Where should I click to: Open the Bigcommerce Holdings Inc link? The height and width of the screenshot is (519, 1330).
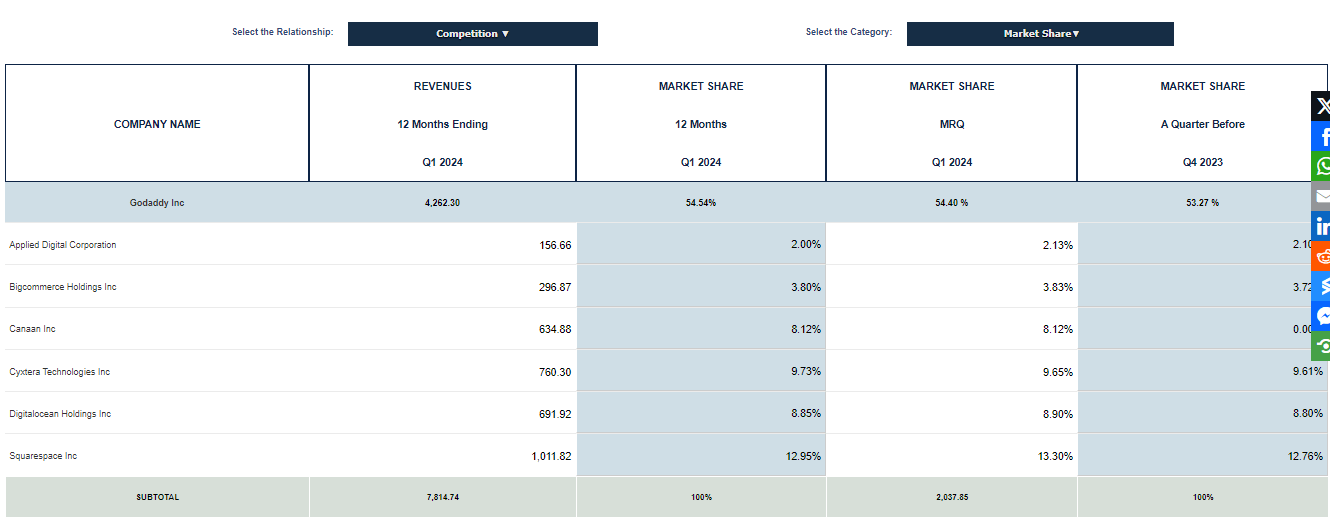[x=63, y=287]
